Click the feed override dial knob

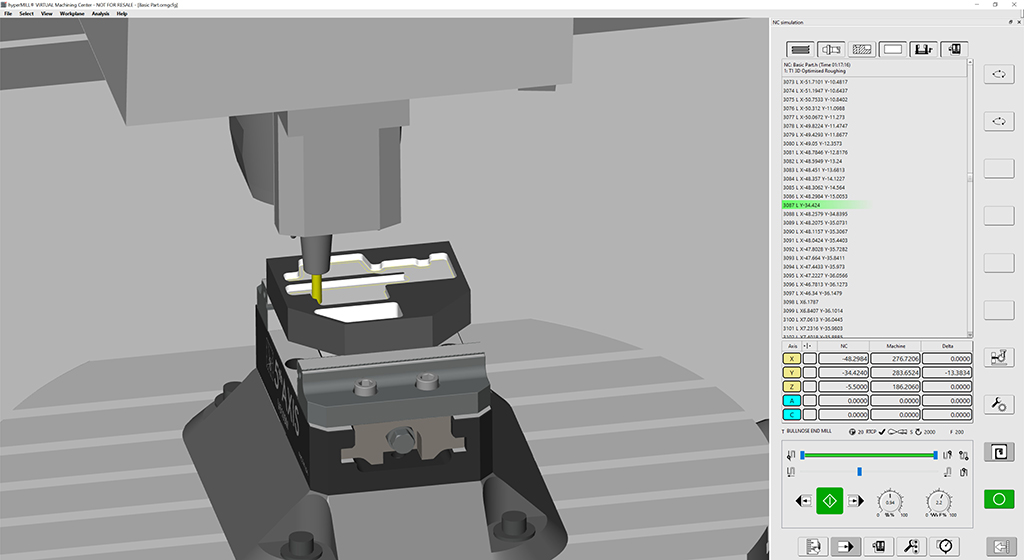pos(939,501)
